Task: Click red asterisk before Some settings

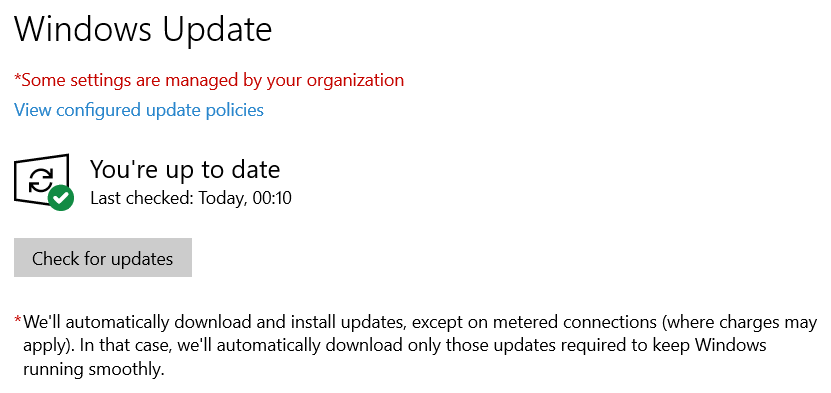Action: coord(17,78)
